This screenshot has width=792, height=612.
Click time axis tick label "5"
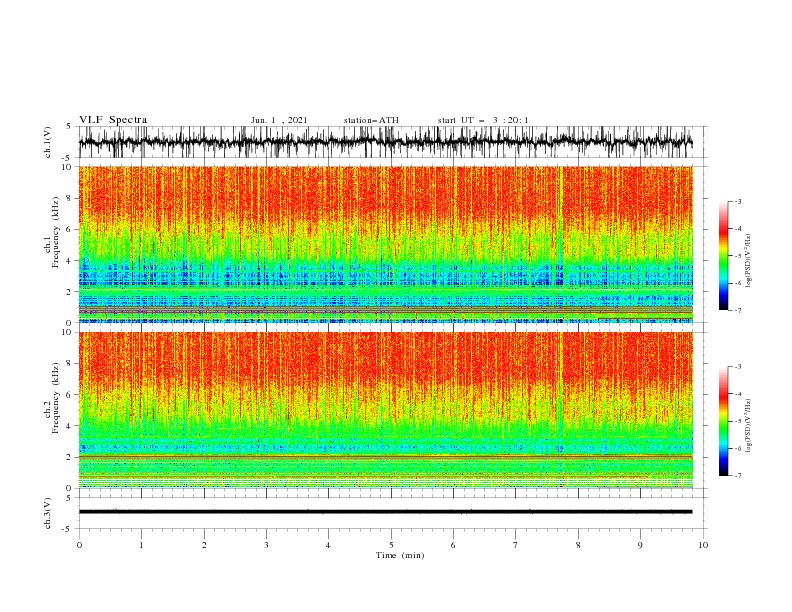[391, 545]
